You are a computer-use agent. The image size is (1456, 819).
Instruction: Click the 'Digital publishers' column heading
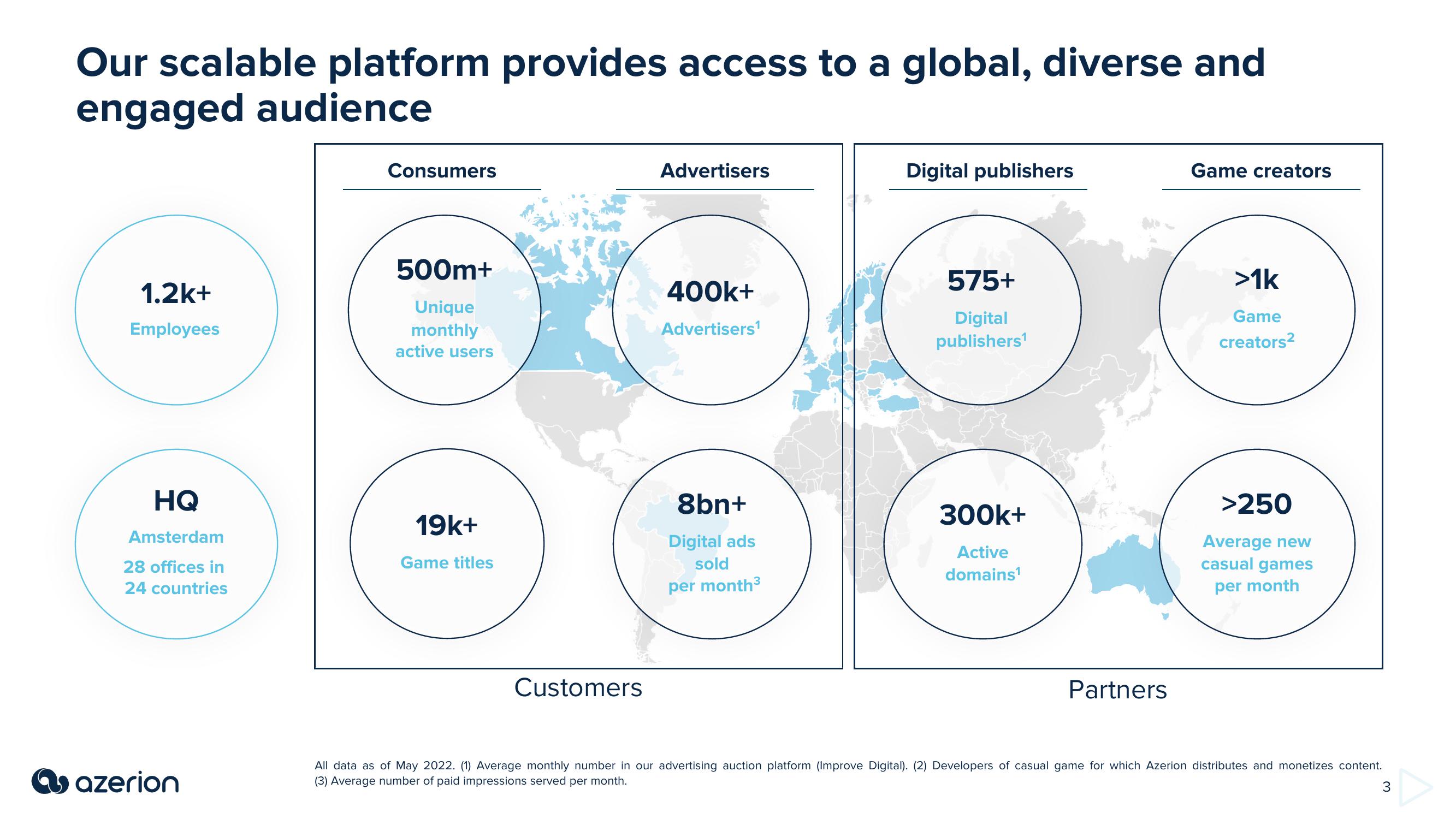[989, 171]
